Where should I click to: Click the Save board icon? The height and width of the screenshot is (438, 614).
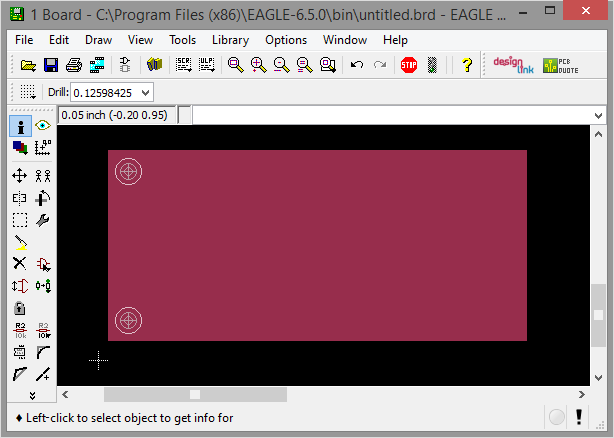pyautogui.click(x=51, y=65)
